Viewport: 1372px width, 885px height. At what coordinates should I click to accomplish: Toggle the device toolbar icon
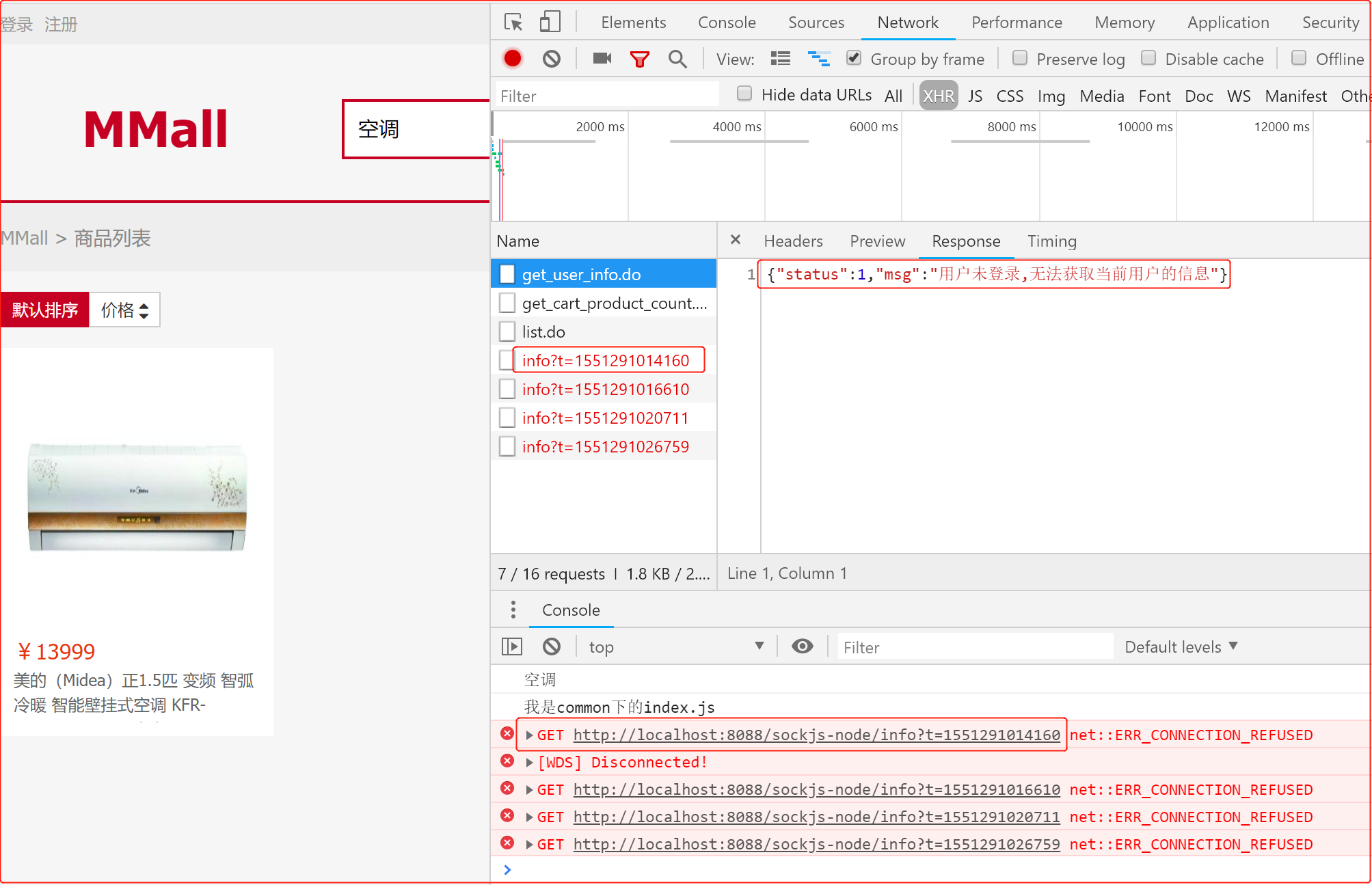pyautogui.click(x=550, y=23)
